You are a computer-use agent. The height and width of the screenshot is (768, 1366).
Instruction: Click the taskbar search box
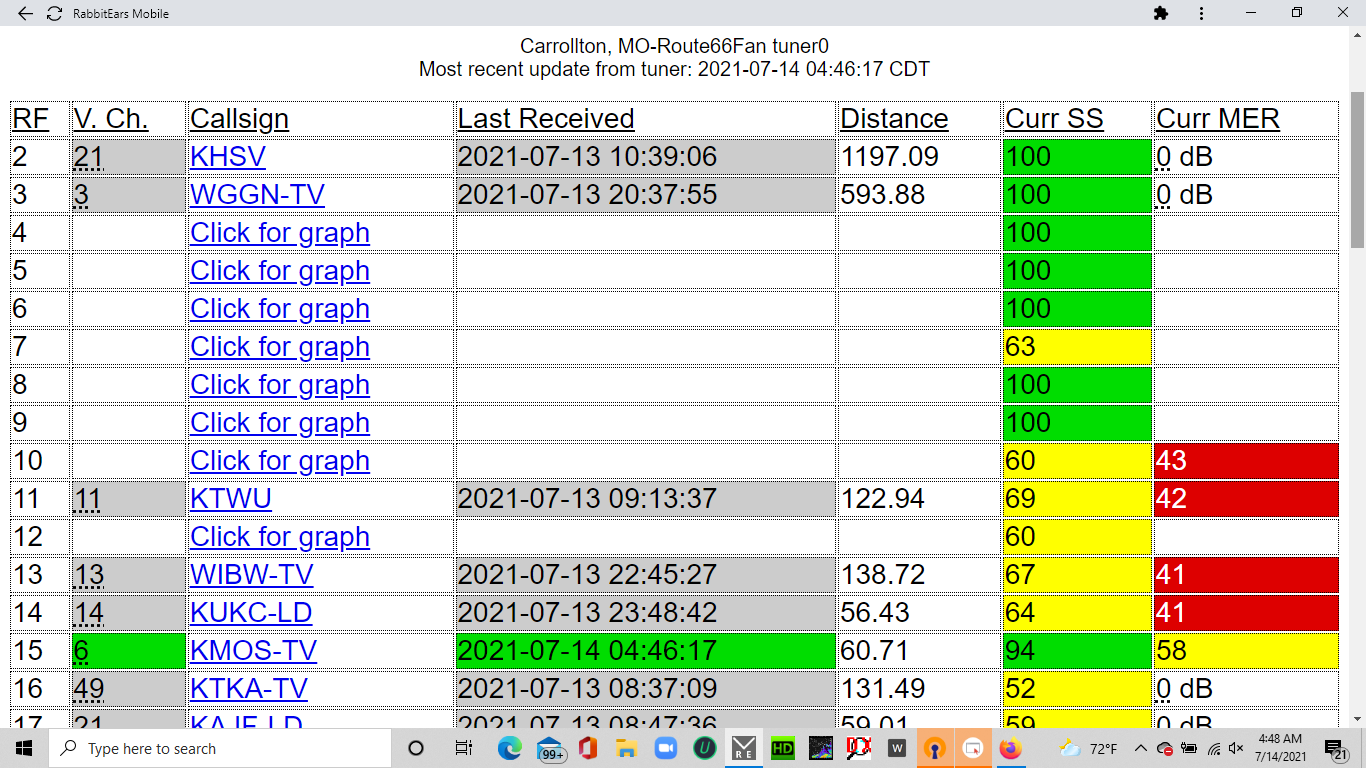pyautogui.click(x=219, y=748)
